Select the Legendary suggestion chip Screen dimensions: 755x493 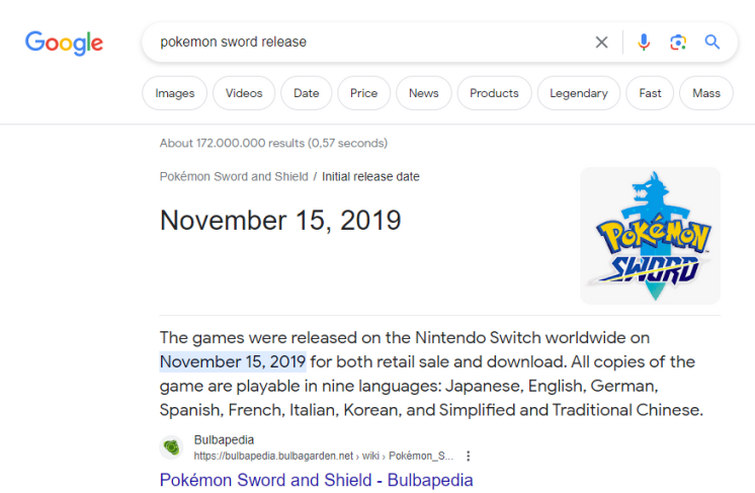click(x=578, y=93)
